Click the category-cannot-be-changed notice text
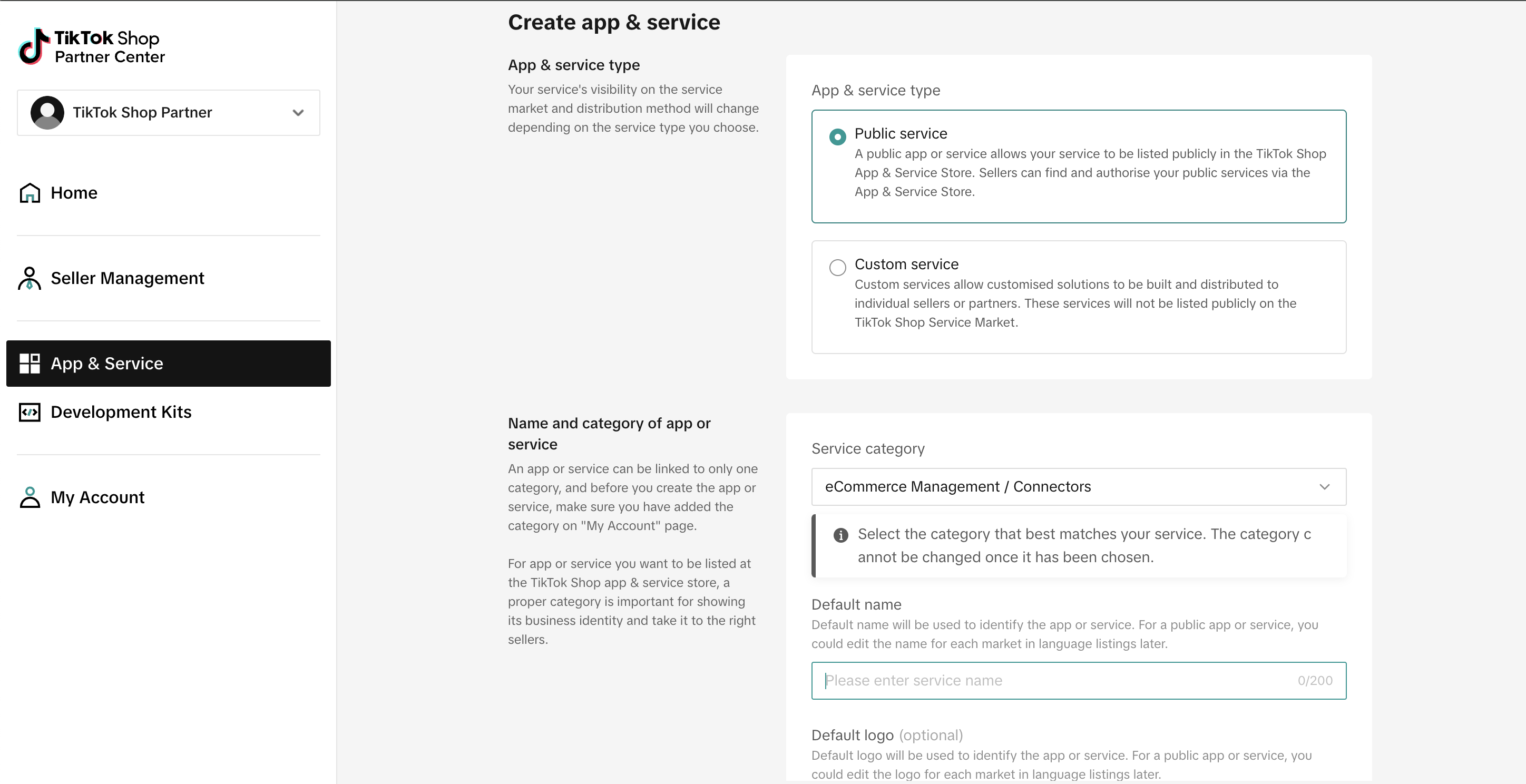This screenshot has width=1526, height=784. [1084, 545]
